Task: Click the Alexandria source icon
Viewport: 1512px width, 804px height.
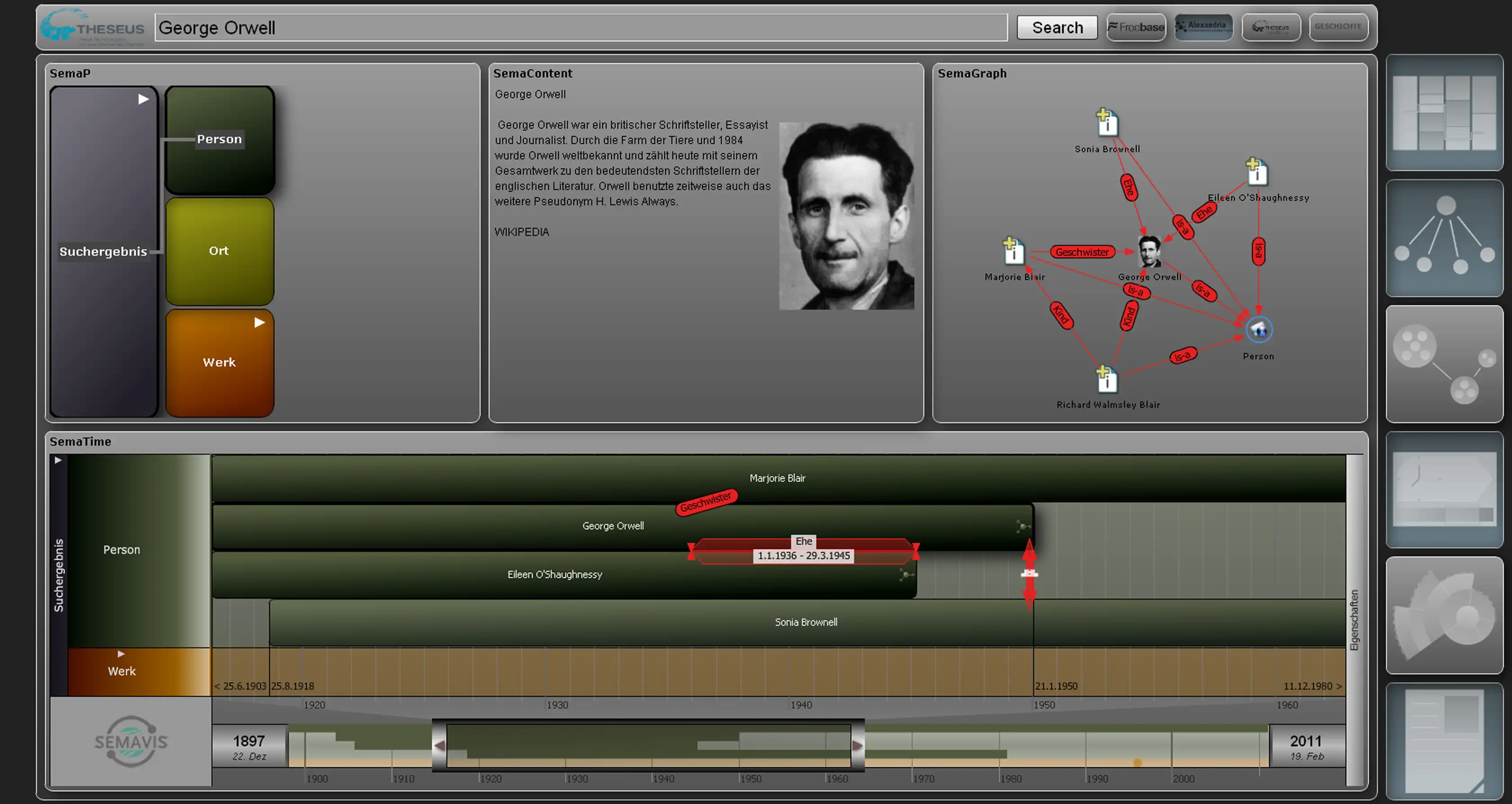Action: [1202, 26]
